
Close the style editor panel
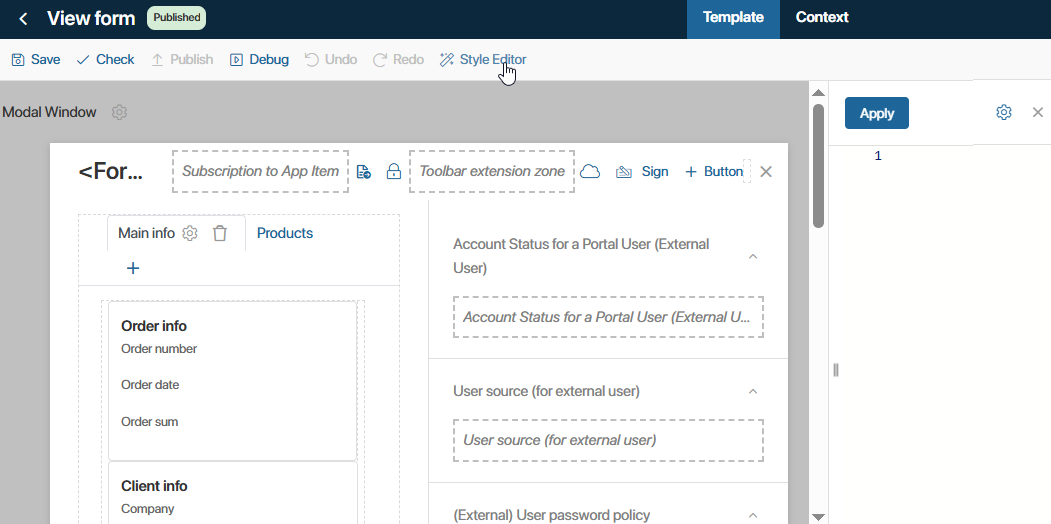click(x=1038, y=112)
